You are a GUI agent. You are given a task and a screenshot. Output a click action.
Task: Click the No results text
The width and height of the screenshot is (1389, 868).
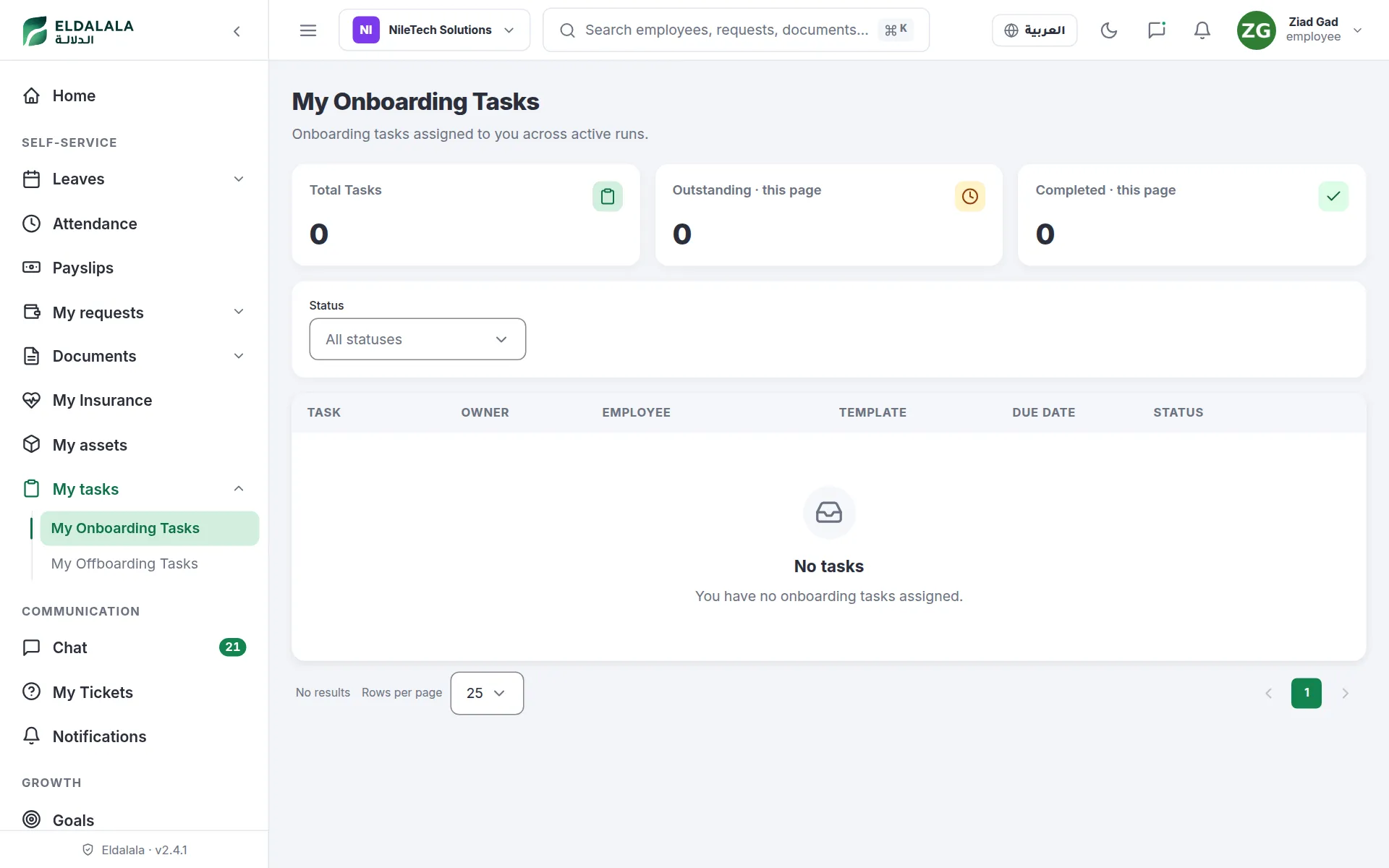click(x=323, y=692)
